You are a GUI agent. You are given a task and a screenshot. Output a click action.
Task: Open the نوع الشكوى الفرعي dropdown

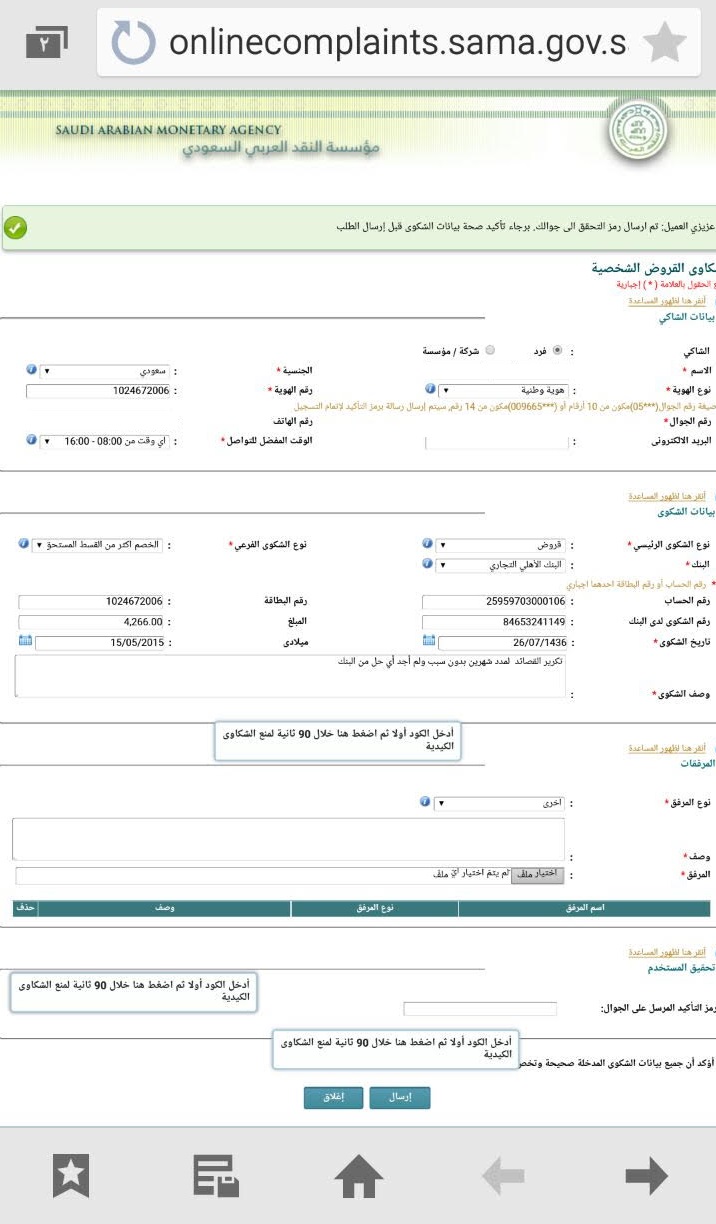click(97, 545)
